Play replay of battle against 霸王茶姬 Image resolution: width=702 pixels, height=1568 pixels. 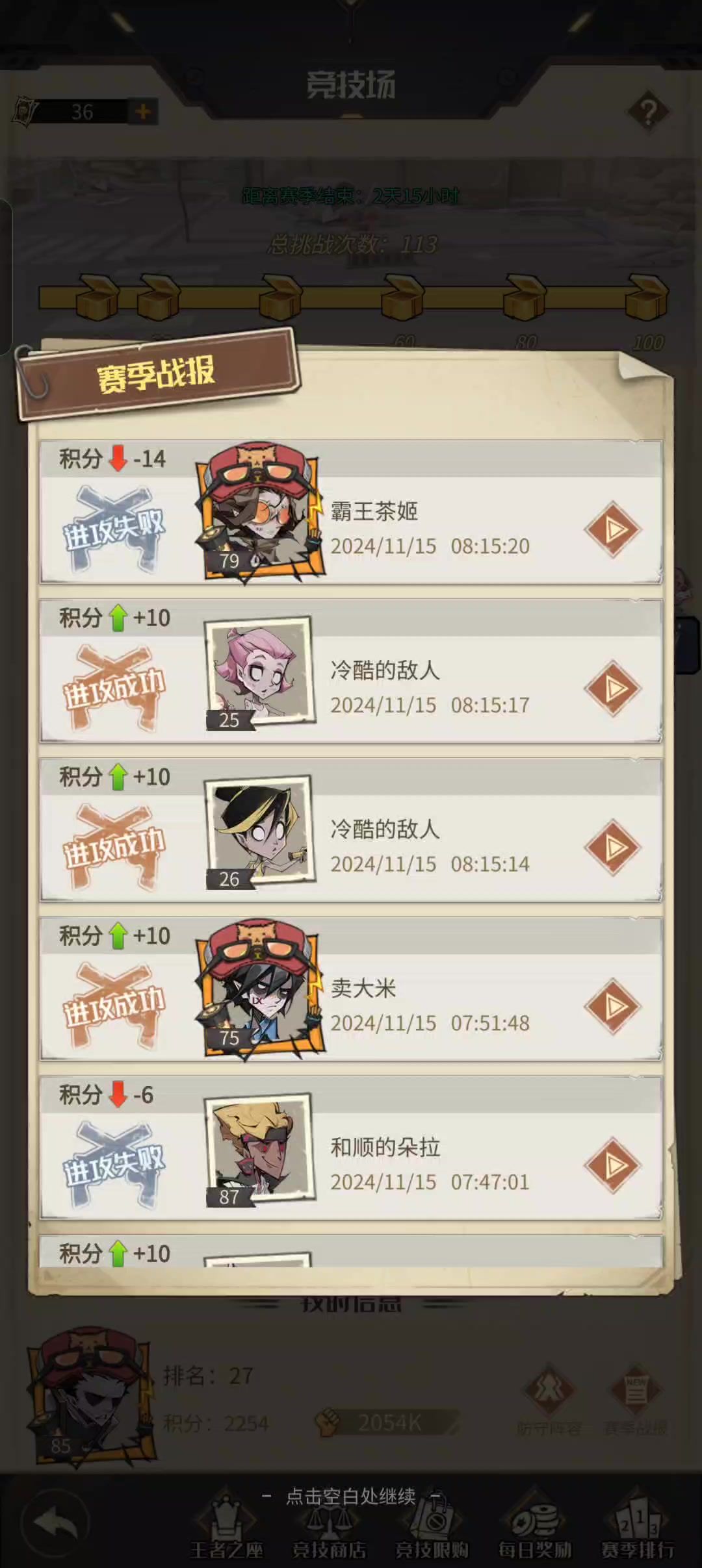coord(613,530)
